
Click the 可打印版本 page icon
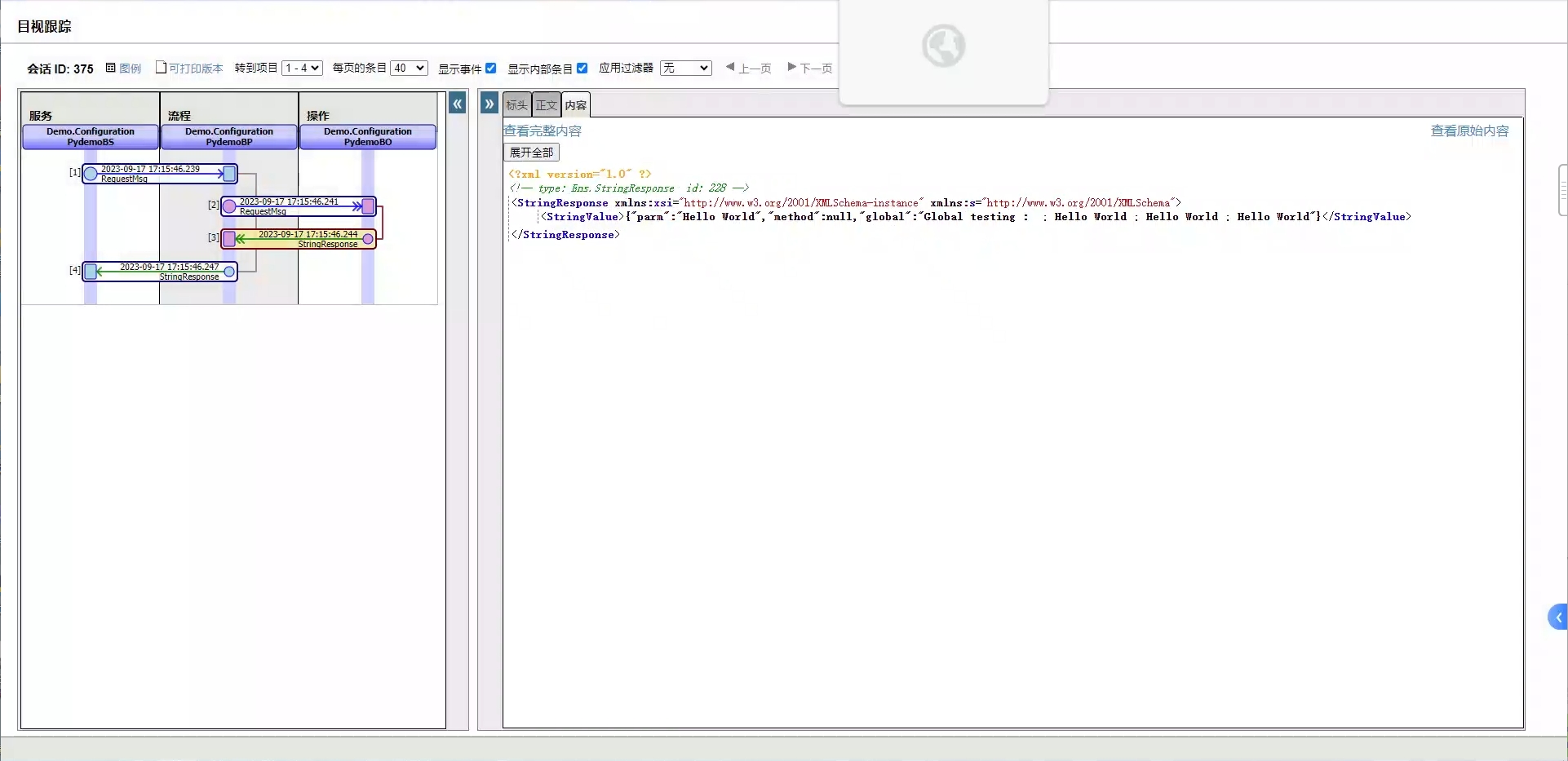(161, 68)
